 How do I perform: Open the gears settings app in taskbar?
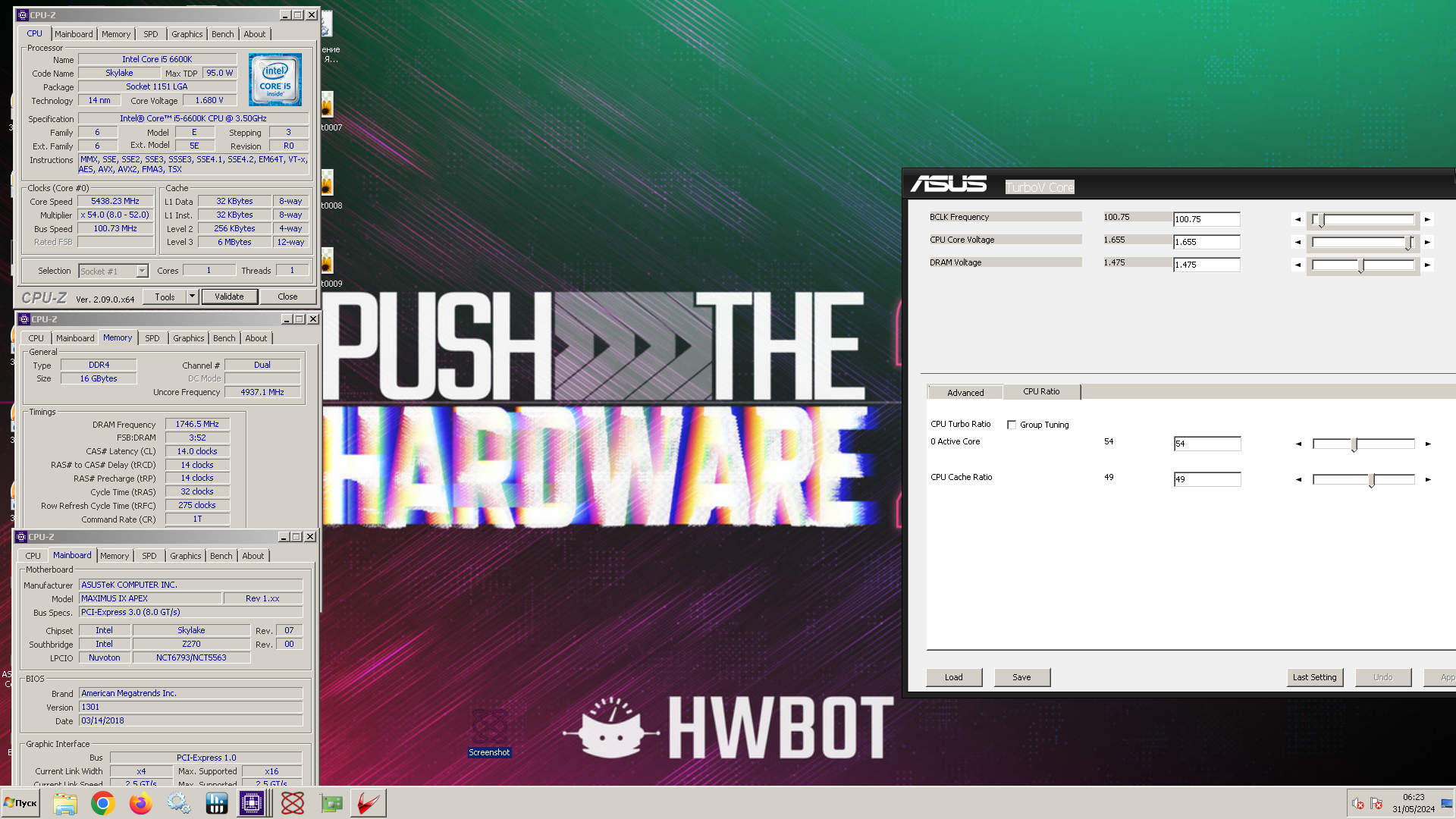pyautogui.click(x=179, y=803)
